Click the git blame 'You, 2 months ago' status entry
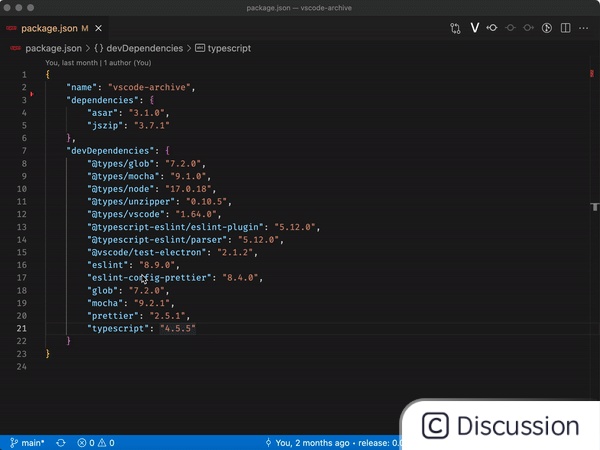 333,443
